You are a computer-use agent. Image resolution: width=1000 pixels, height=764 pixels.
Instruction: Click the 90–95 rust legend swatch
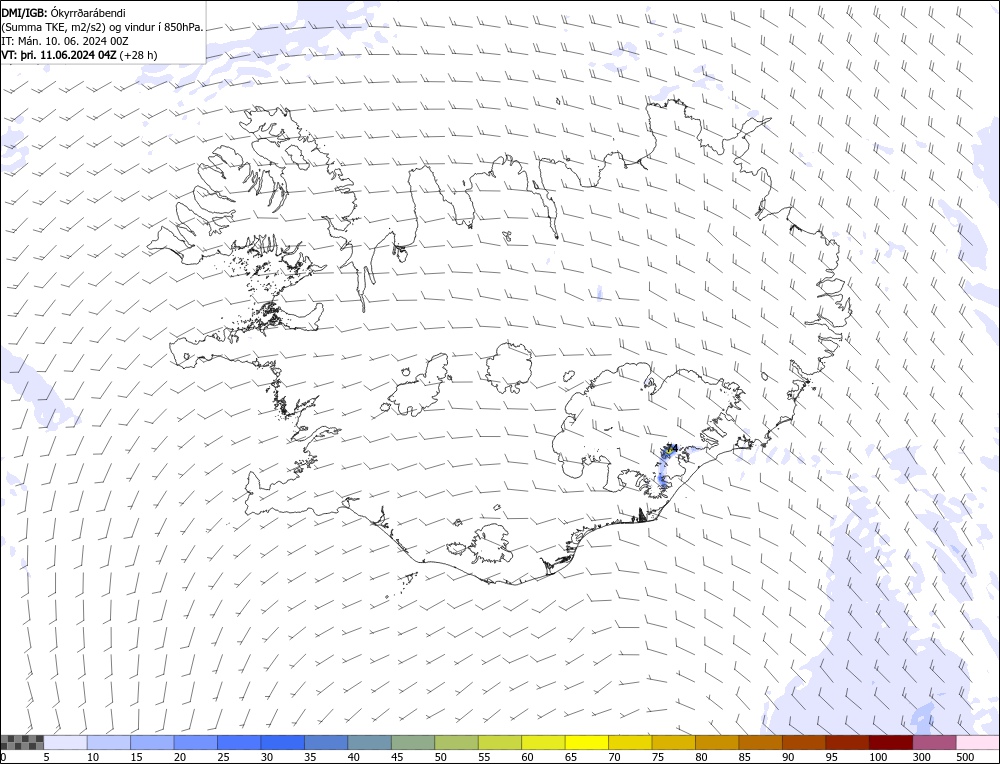804,742
